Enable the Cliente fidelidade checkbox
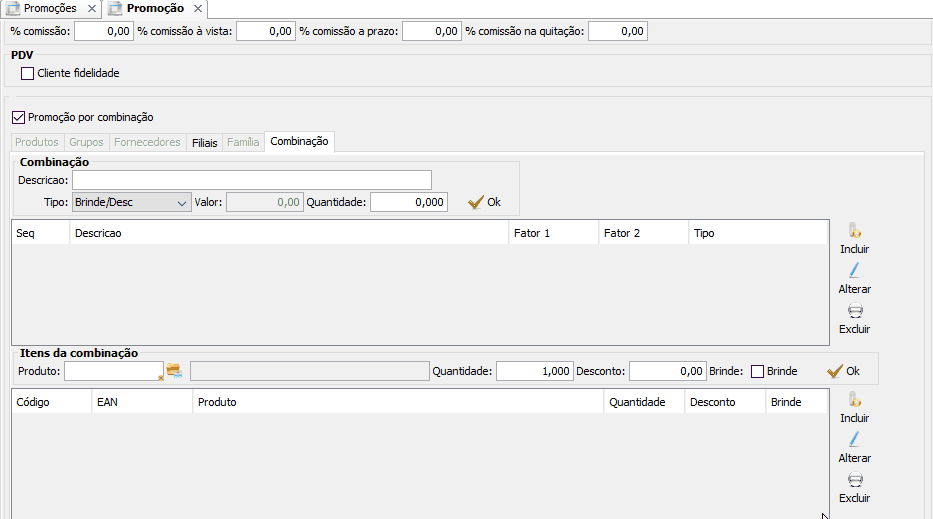 pos(27,73)
